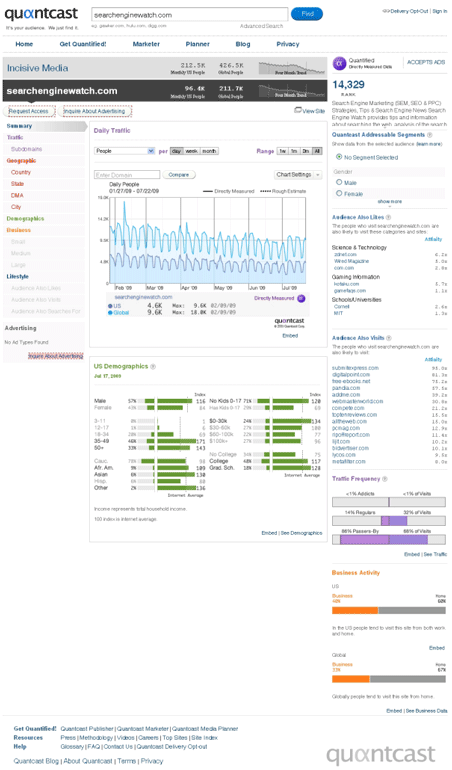Set chart range to 1m
This screenshot has height=770, width=452.
point(294,151)
